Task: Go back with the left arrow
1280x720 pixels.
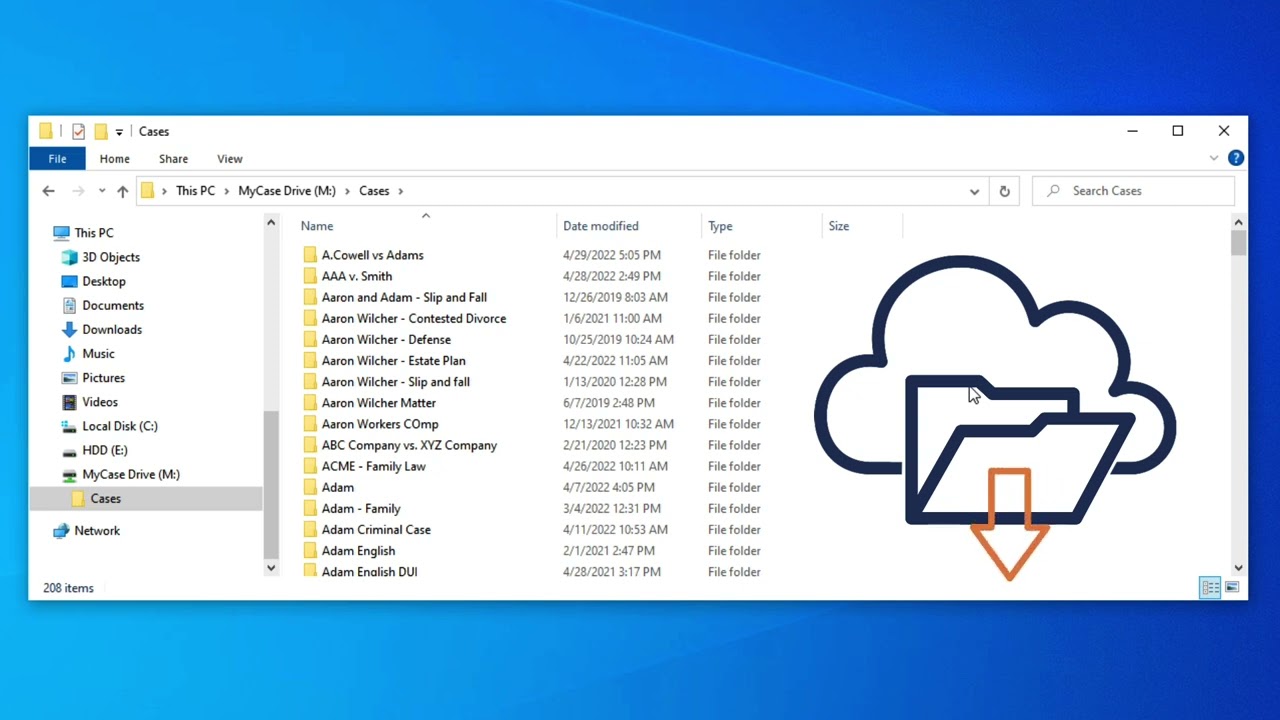Action: [48, 191]
